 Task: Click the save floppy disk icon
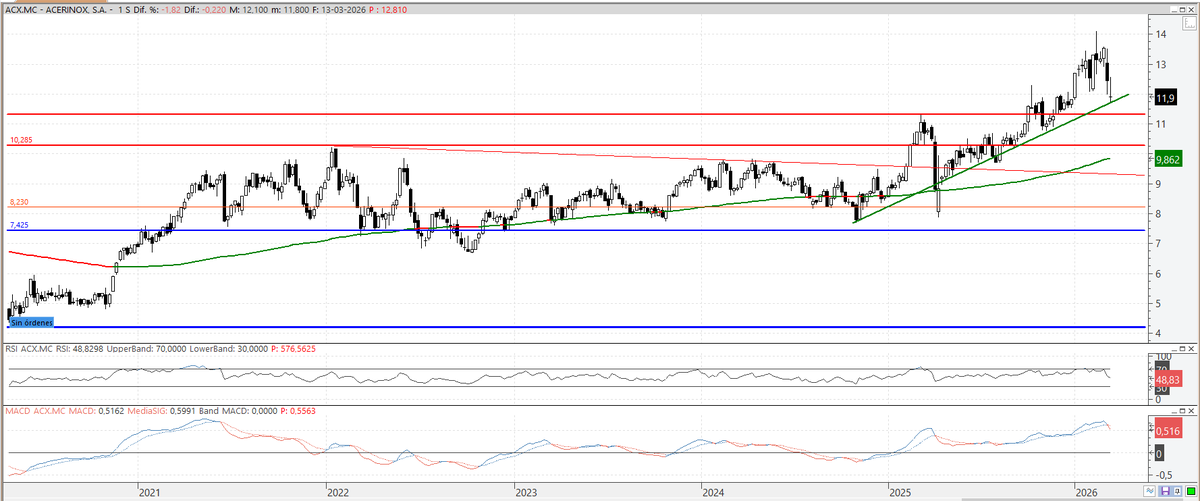(x=1166, y=491)
